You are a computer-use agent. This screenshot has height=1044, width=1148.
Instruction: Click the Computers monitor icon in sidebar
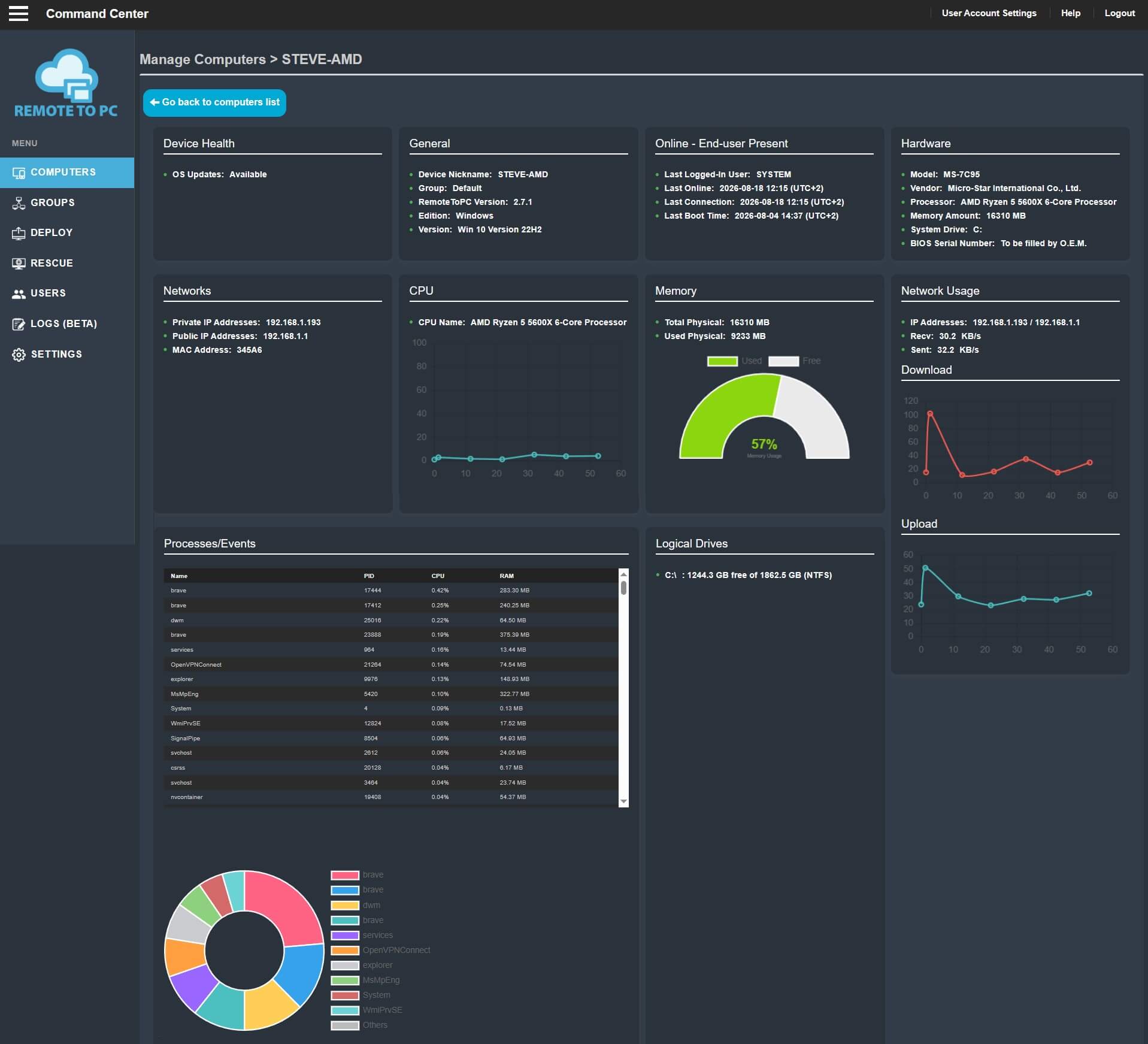click(19, 173)
